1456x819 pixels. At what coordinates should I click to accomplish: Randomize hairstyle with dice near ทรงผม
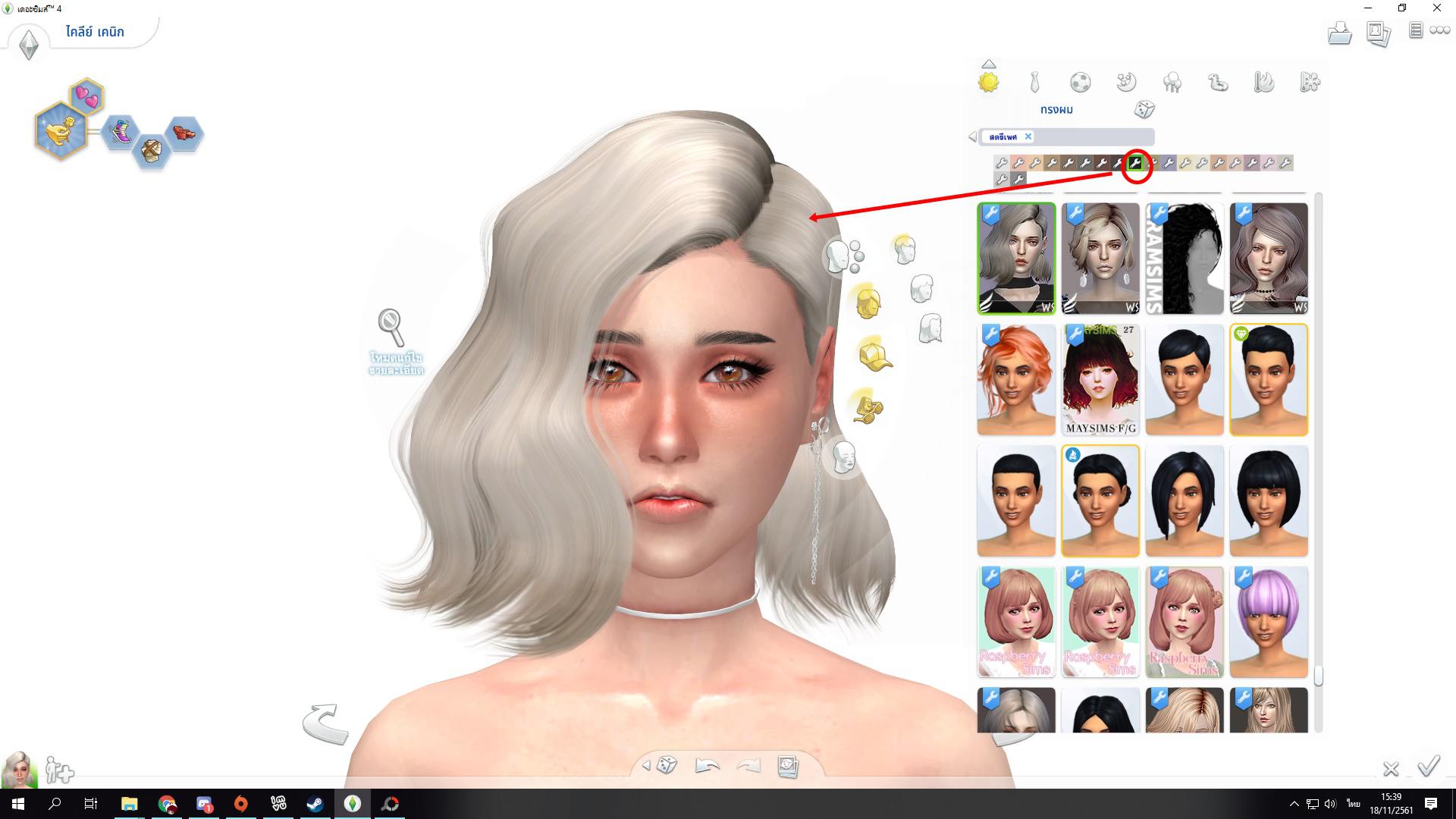1144,110
